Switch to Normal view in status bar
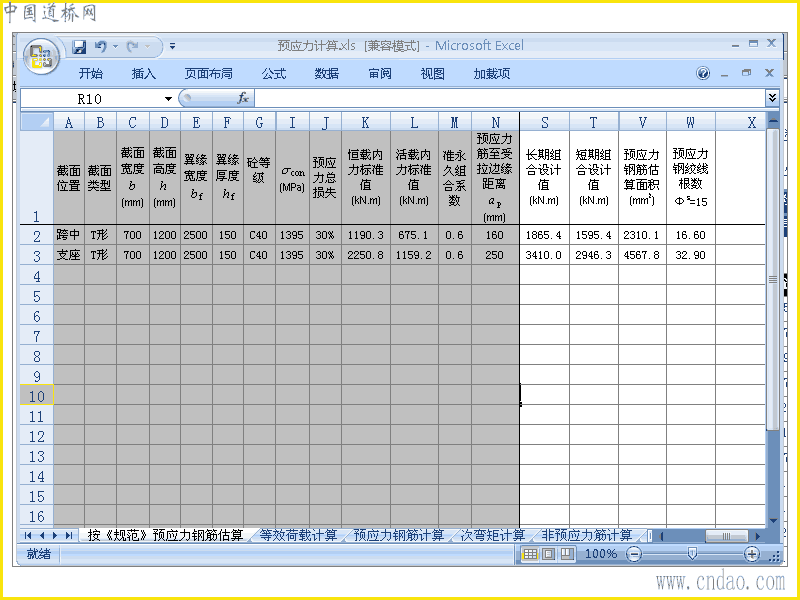Viewport: 800px width, 600px height. 530,554
